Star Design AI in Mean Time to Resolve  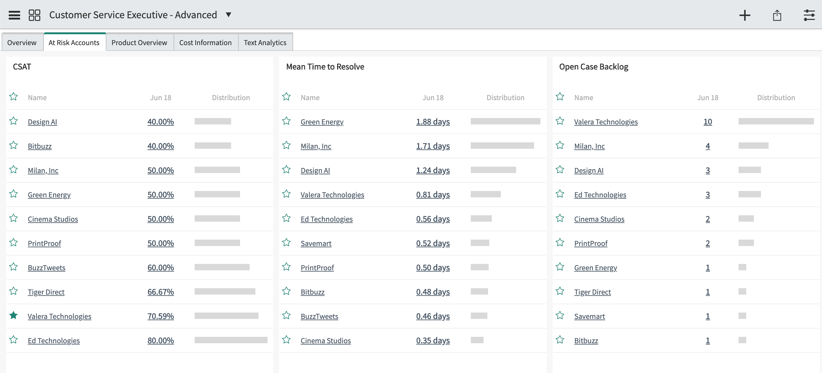tap(286, 170)
